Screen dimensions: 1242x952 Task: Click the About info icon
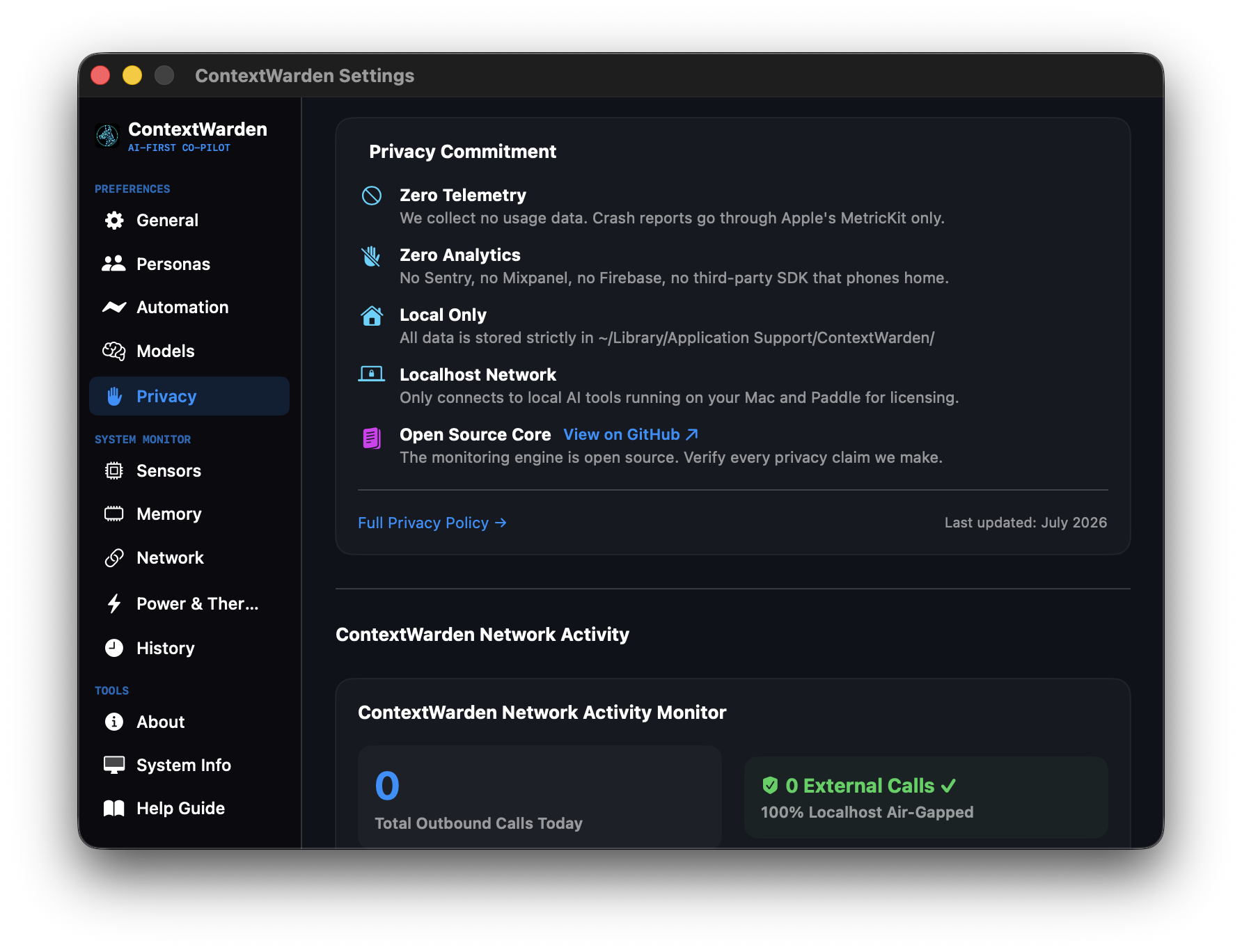pyautogui.click(x=114, y=722)
